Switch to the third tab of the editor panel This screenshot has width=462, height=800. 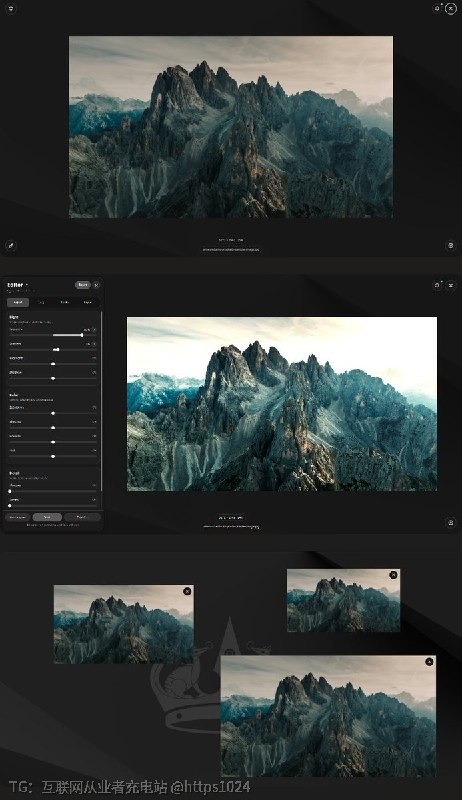coord(65,302)
